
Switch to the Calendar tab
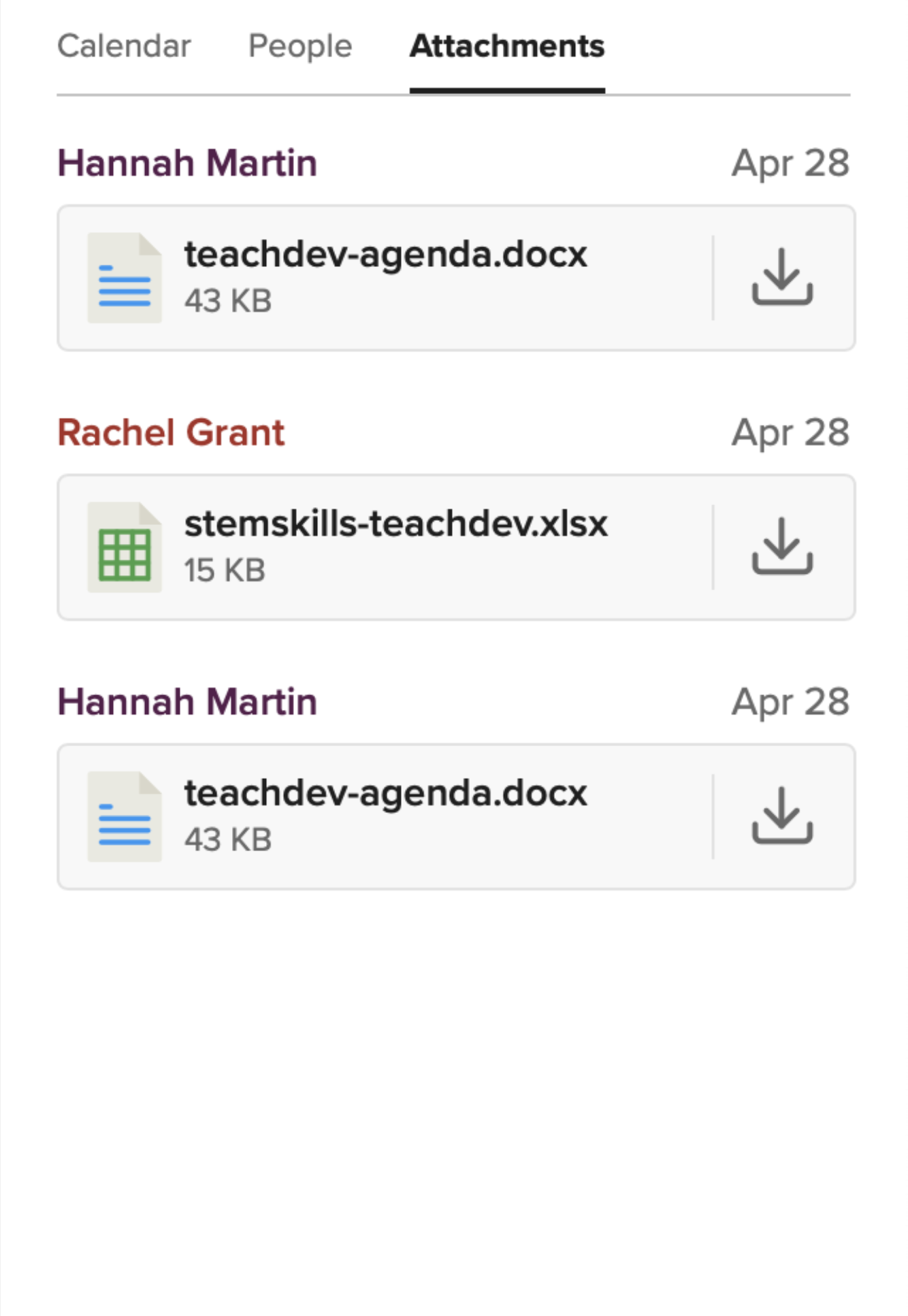tap(124, 46)
